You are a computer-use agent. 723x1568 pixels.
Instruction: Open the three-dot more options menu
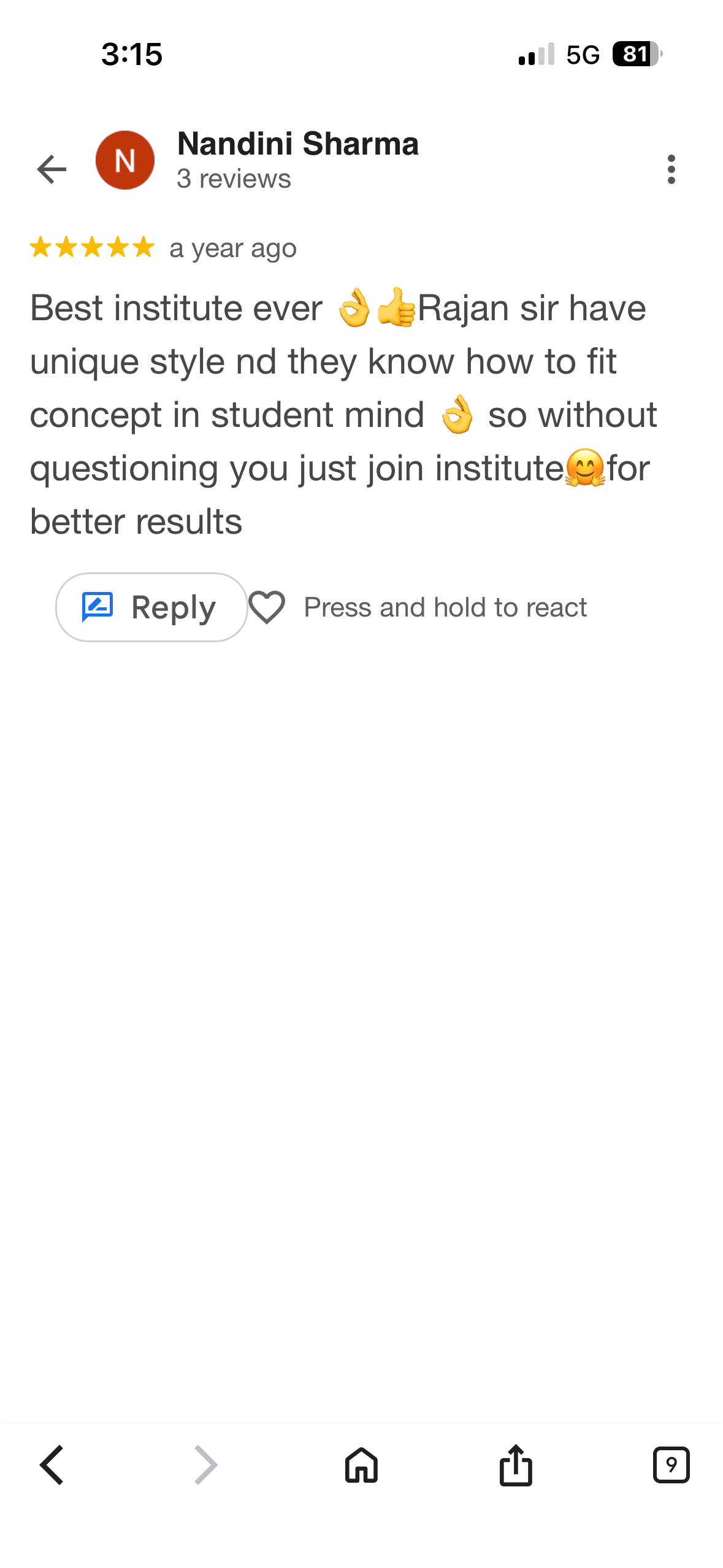(671, 169)
